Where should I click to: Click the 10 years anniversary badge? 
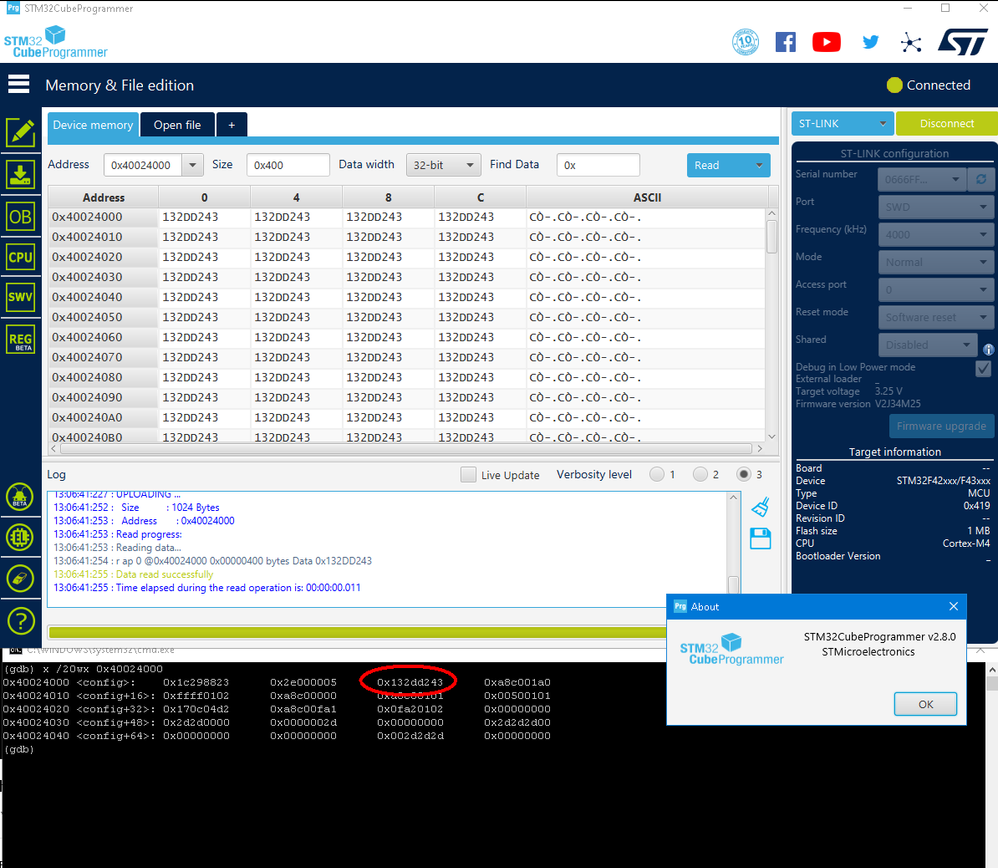click(x=745, y=43)
